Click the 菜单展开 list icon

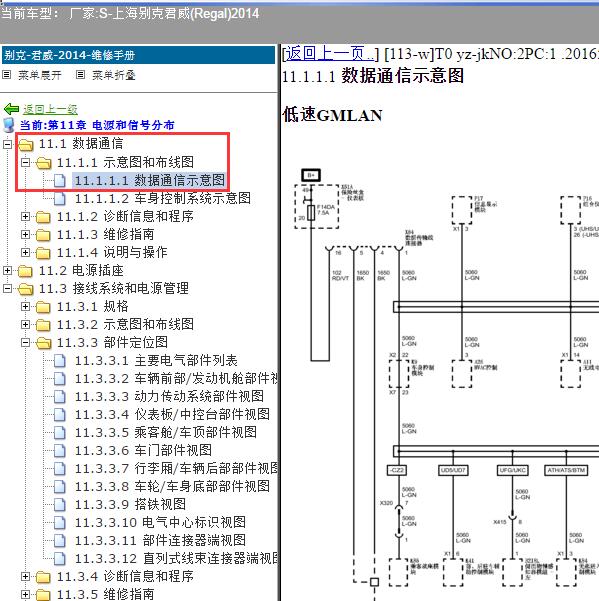pyautogui.click(x=7, y=75)
